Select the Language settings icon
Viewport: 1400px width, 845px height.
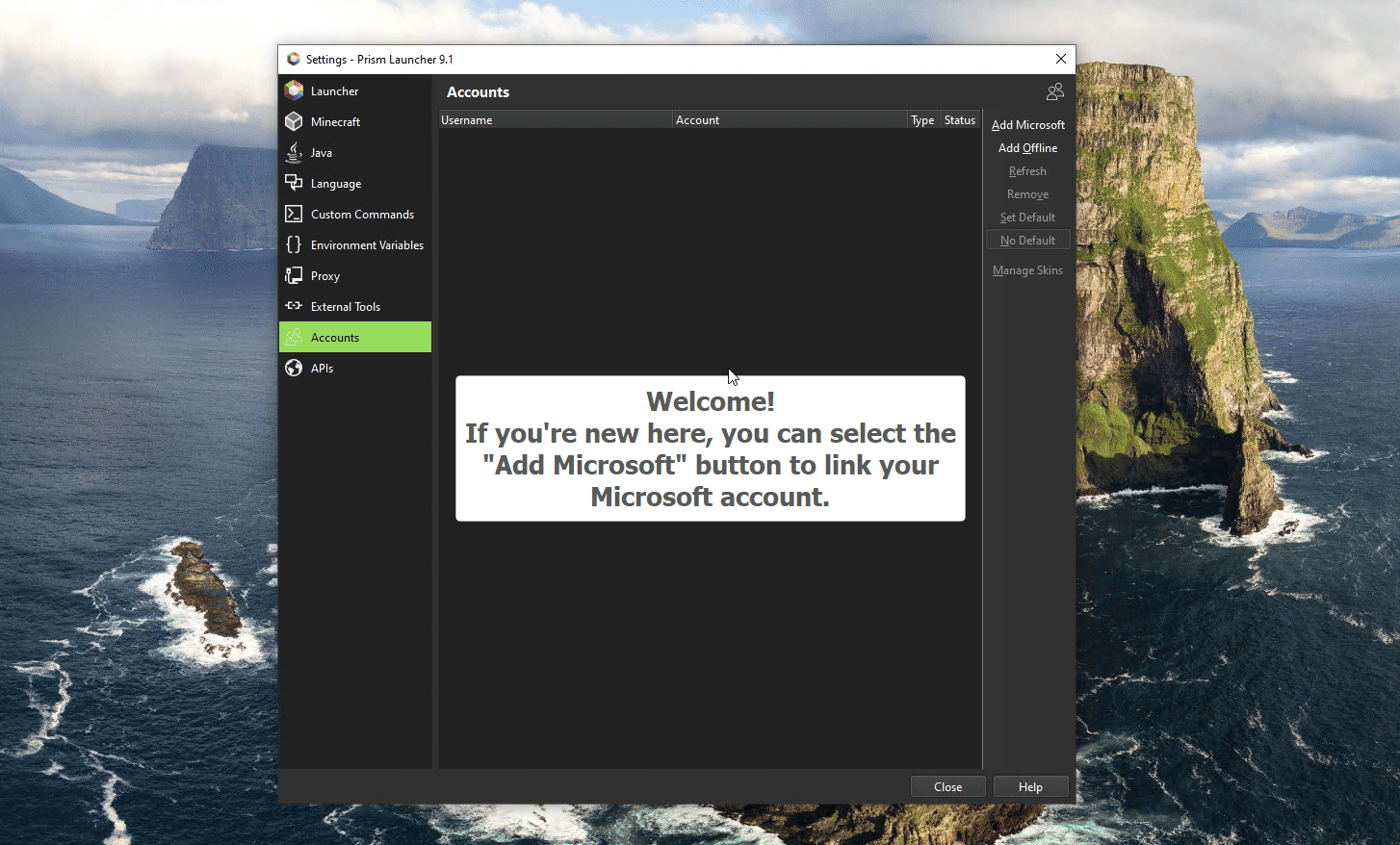(x=293, y=183)
